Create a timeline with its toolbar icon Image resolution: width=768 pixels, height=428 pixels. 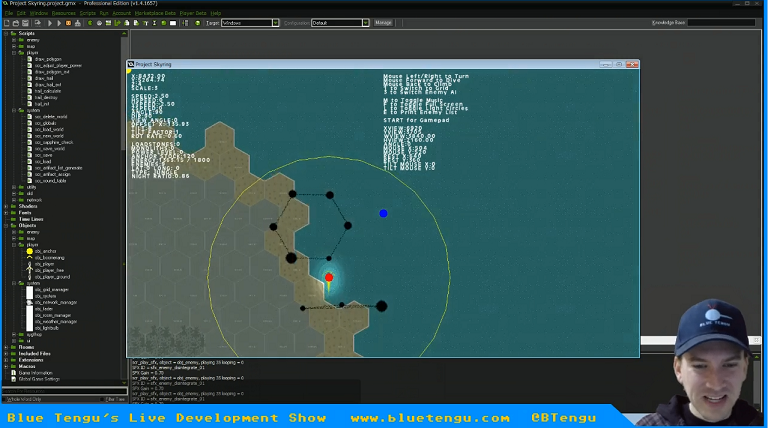click(154, 23)
